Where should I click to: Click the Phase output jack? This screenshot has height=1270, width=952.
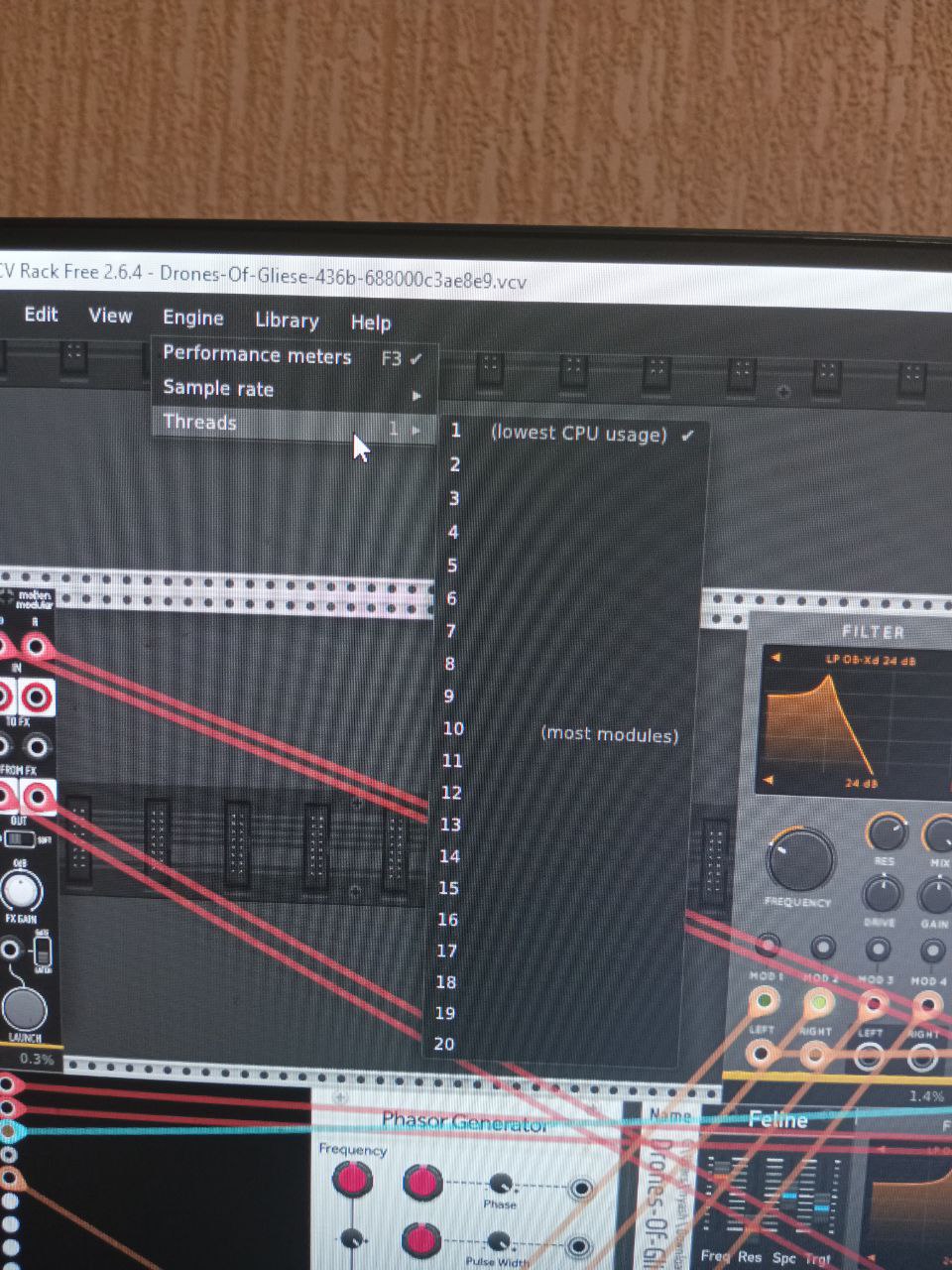point(580,1189)
